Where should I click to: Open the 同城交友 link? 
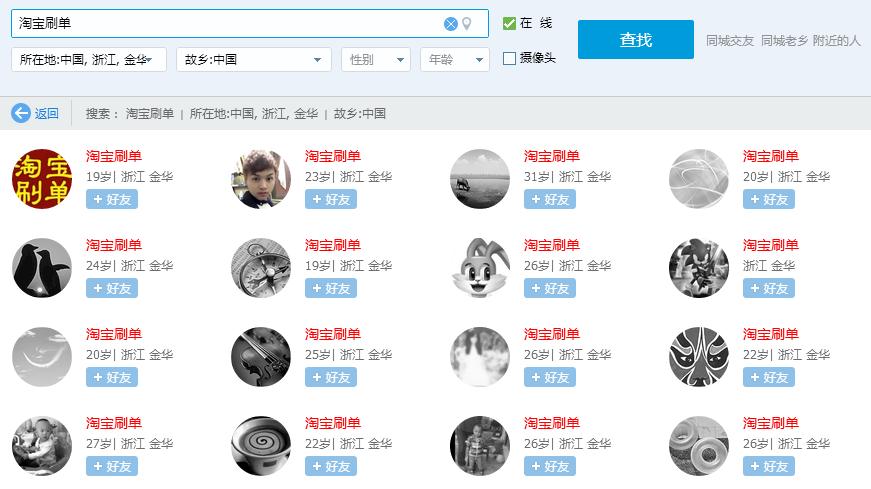730,41
